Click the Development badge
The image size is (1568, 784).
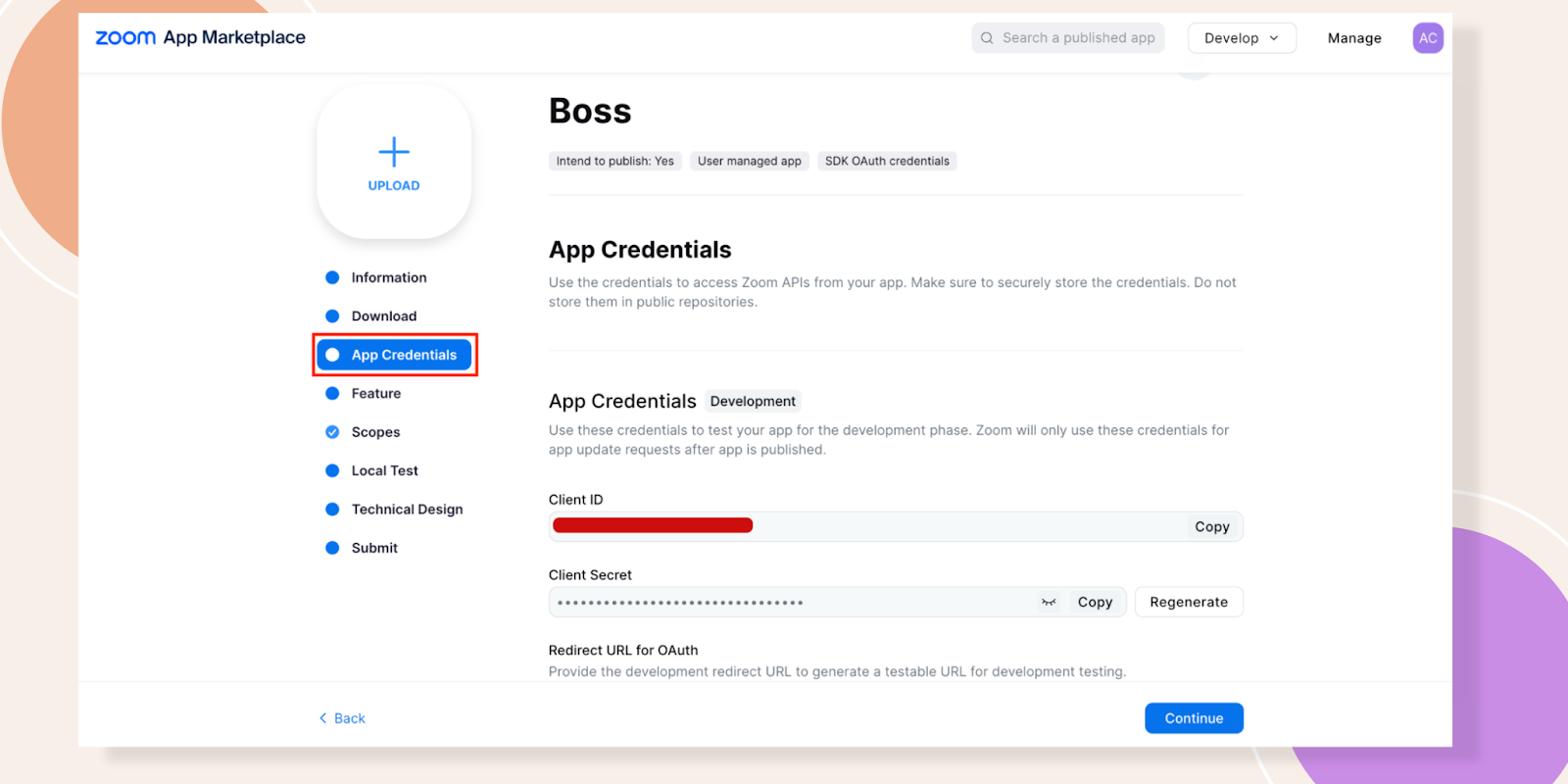753,401
